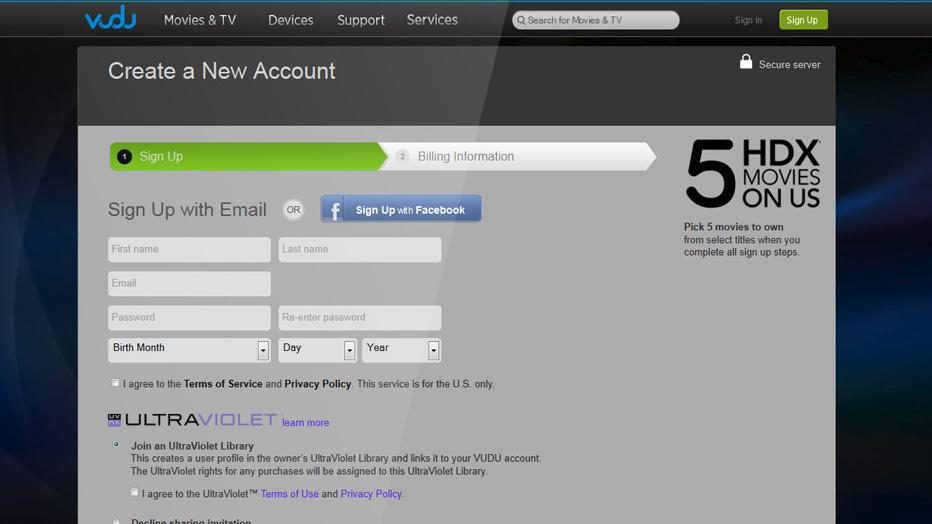Screen dimensions: 932x524
Task: Click UltraViolet learn more link
Action: (x=306, y=422)
